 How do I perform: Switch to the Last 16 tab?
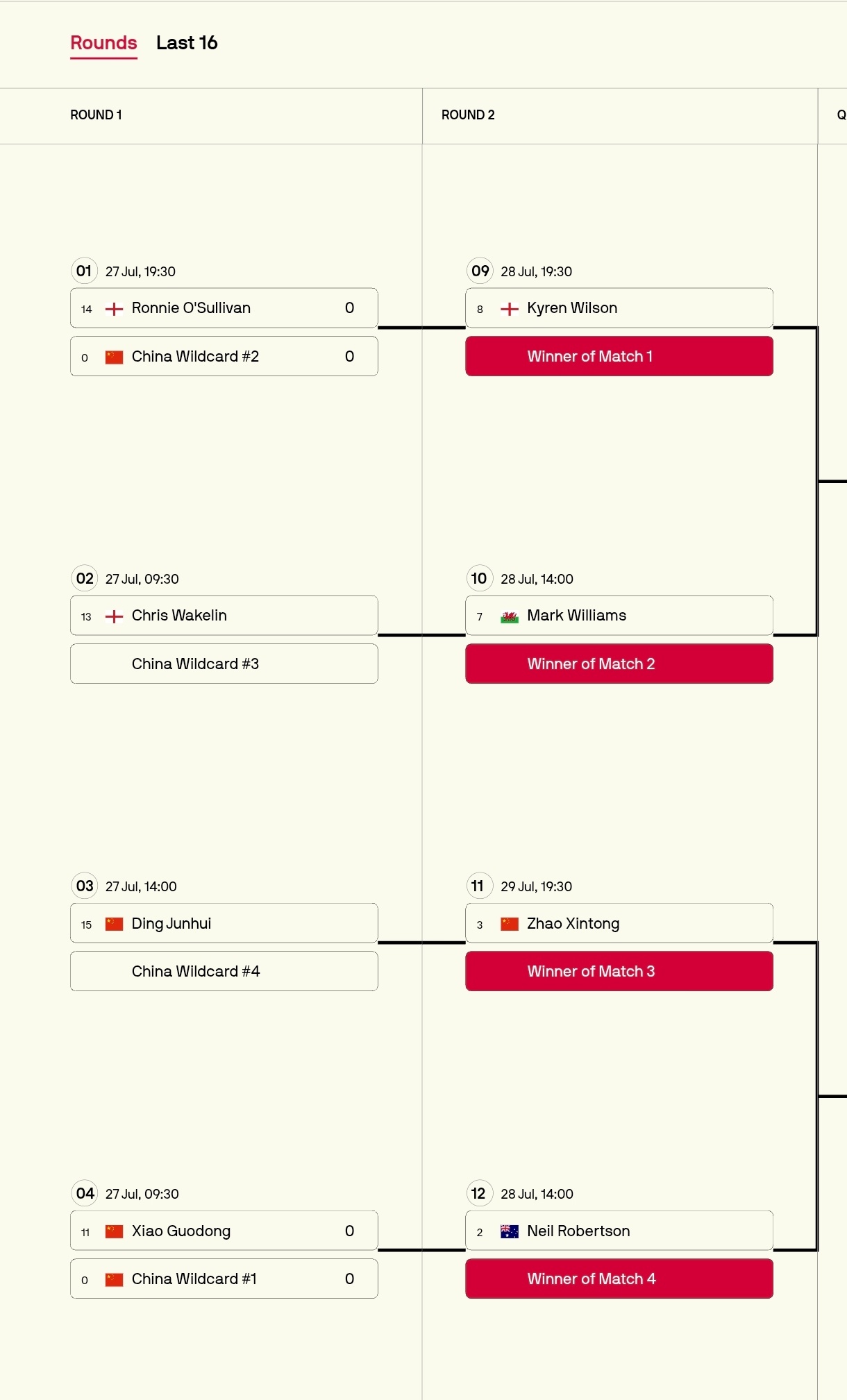[187, 43]
